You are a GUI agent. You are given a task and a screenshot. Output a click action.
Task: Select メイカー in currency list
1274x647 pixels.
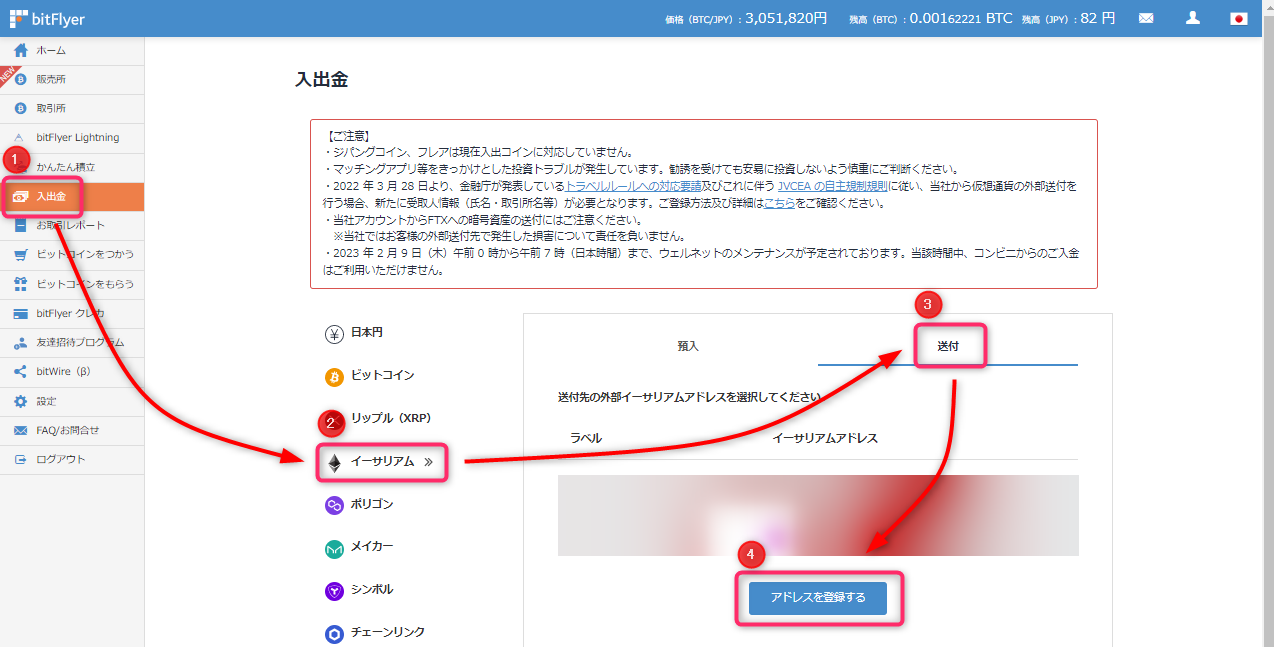[x=372, y=548]
